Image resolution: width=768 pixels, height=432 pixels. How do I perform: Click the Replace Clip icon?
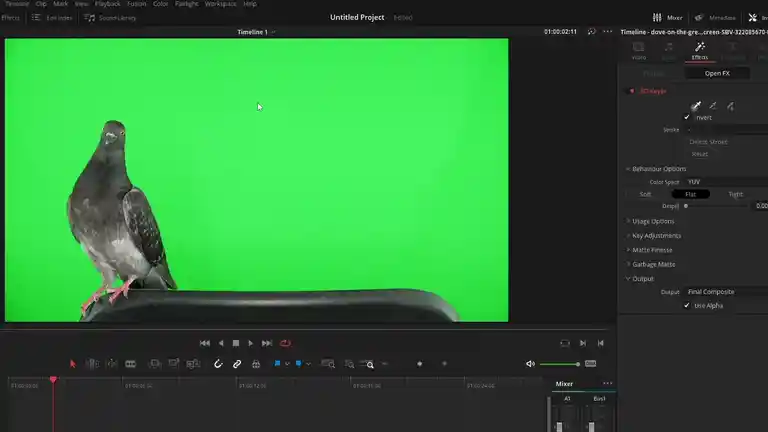[193, 364]
